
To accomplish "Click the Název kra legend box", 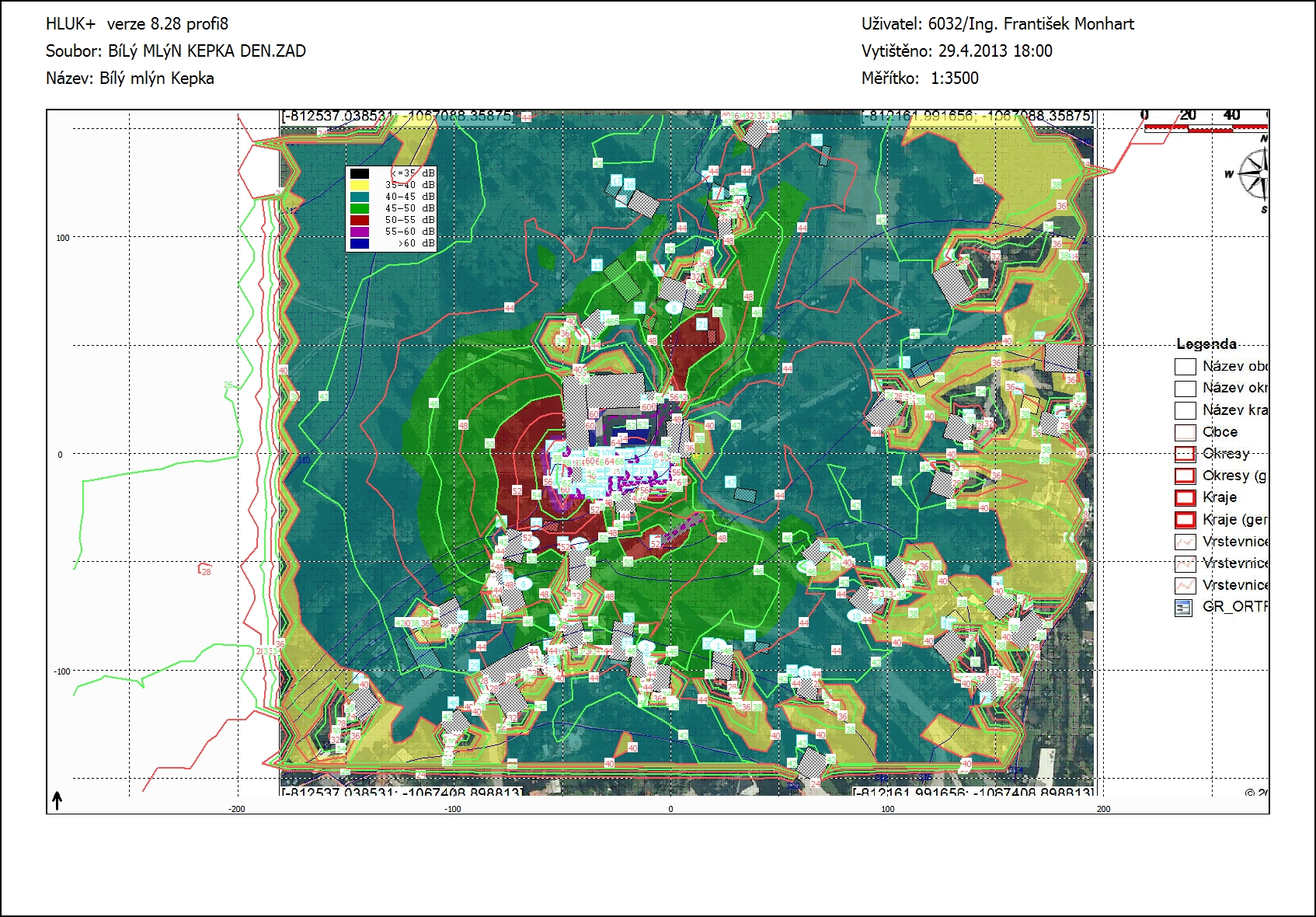I will tap(1185, 410).
